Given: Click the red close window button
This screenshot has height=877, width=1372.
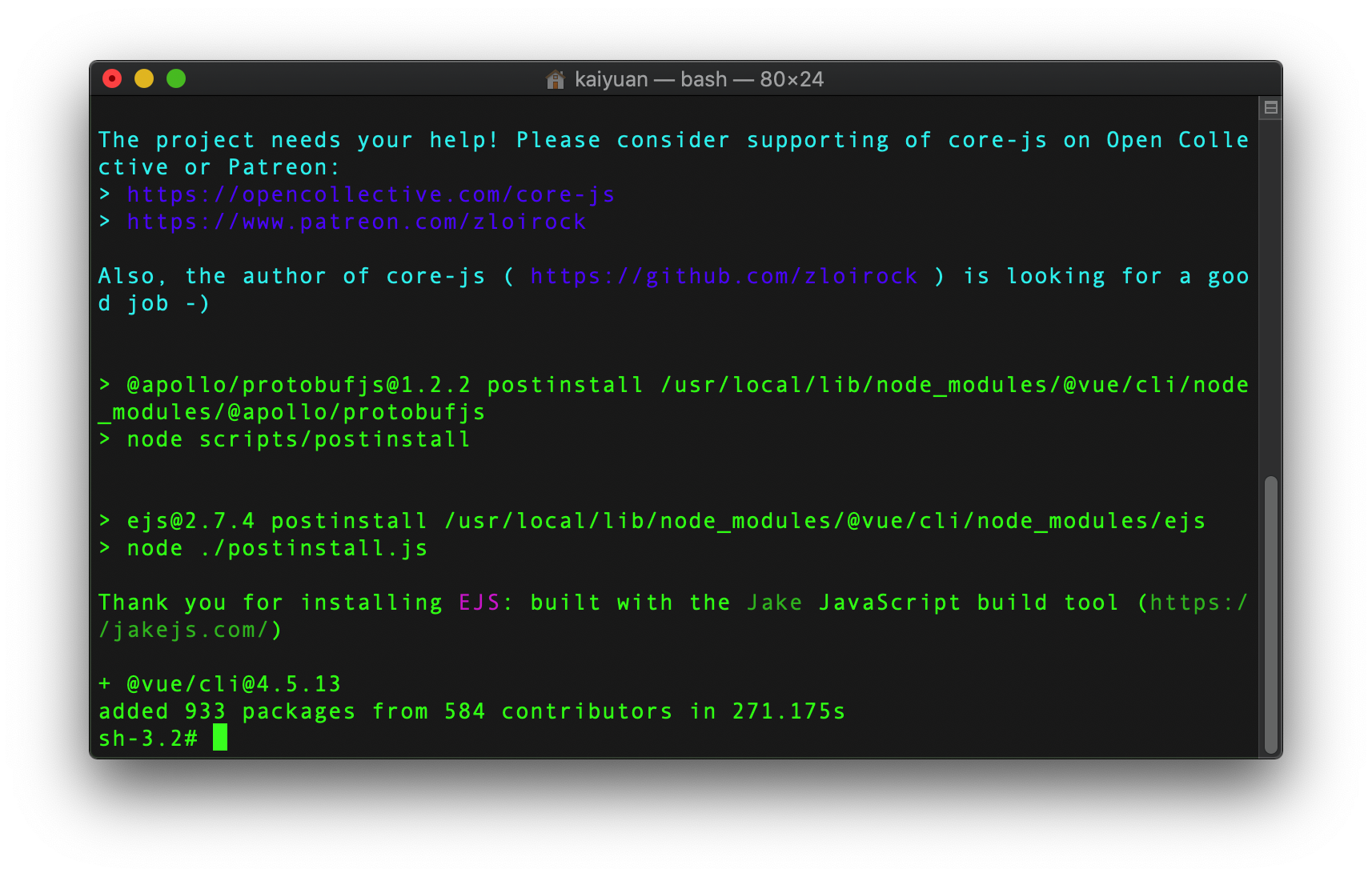Looking at the screenshot, I should click(x=112, y=78).
